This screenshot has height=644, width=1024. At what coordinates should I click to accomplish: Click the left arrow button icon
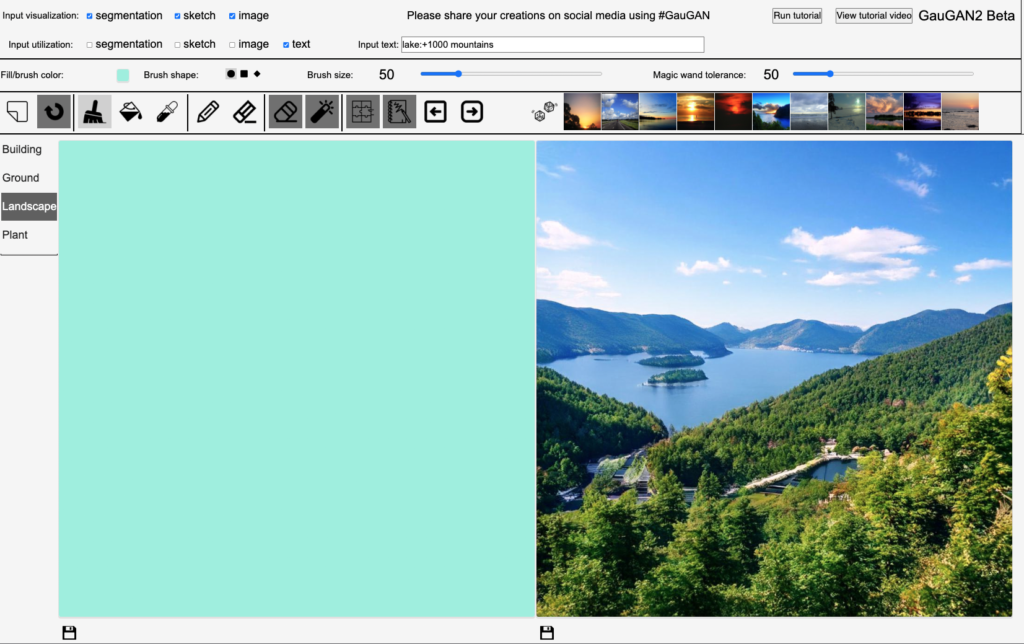[x=436, y=112]
